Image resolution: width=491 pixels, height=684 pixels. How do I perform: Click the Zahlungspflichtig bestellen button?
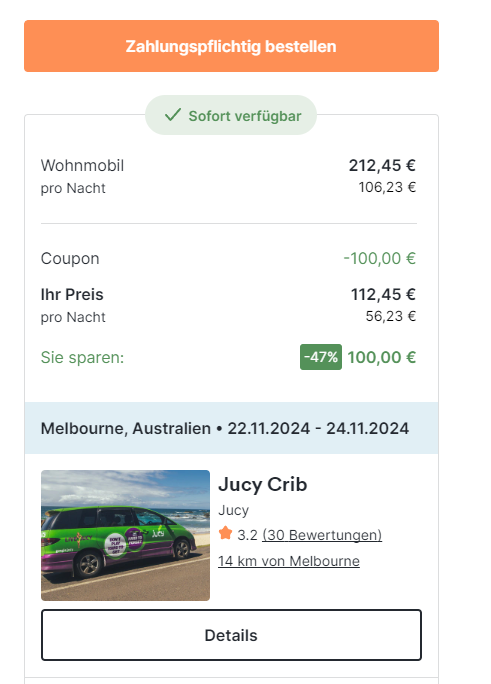pyautogui.click(x=231, y=46)
